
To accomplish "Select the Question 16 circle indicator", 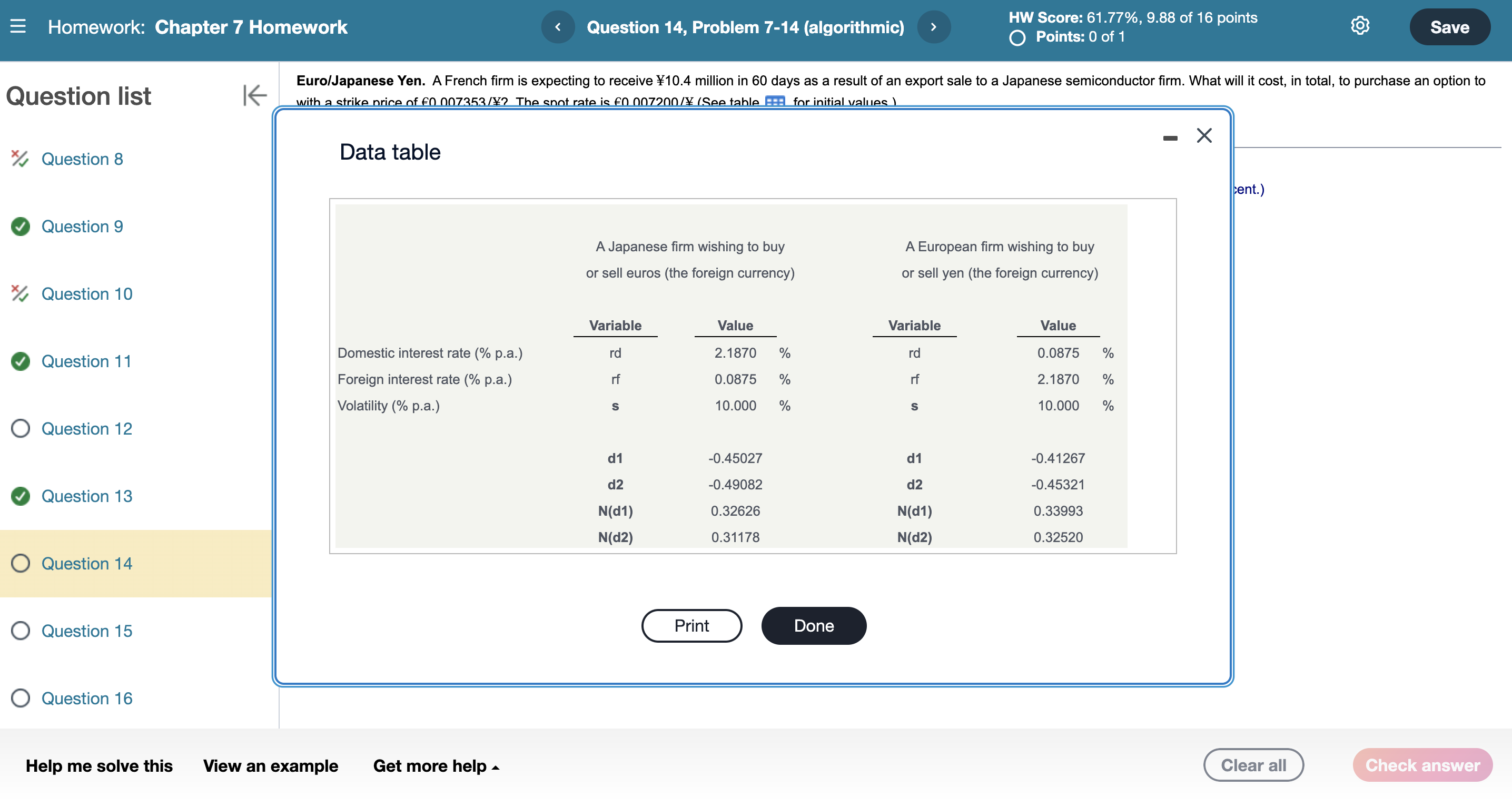I will 21,699.
